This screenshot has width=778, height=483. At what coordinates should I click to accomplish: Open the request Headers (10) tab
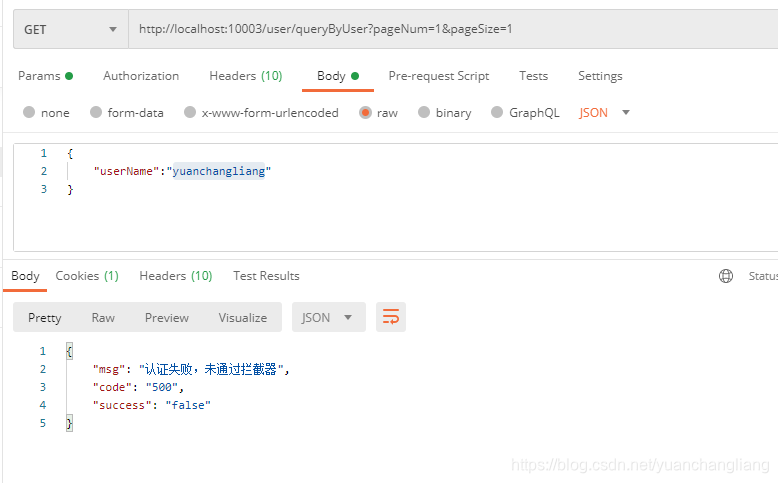click(x=246, y=76)
